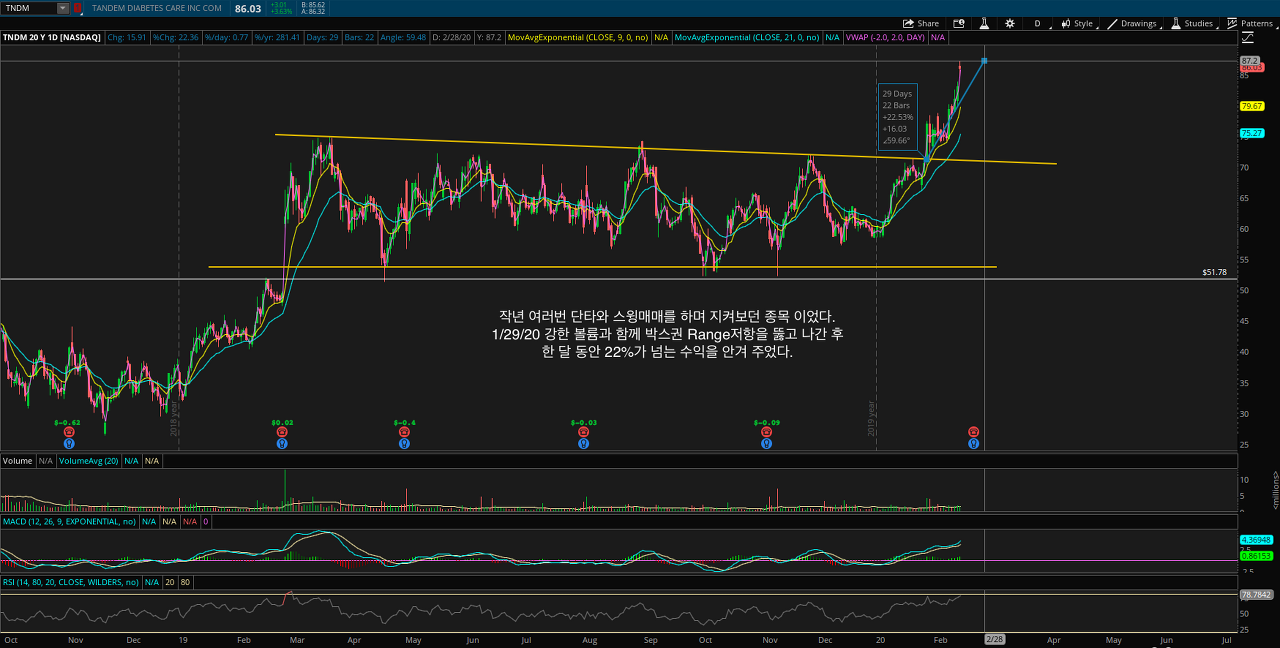Open the chart notes calendar icon
1280x648 pixels.
959,23
